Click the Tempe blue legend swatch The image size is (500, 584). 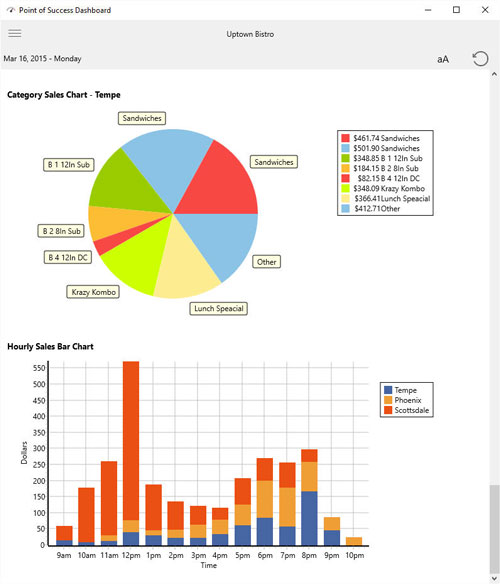pos(388,390)
